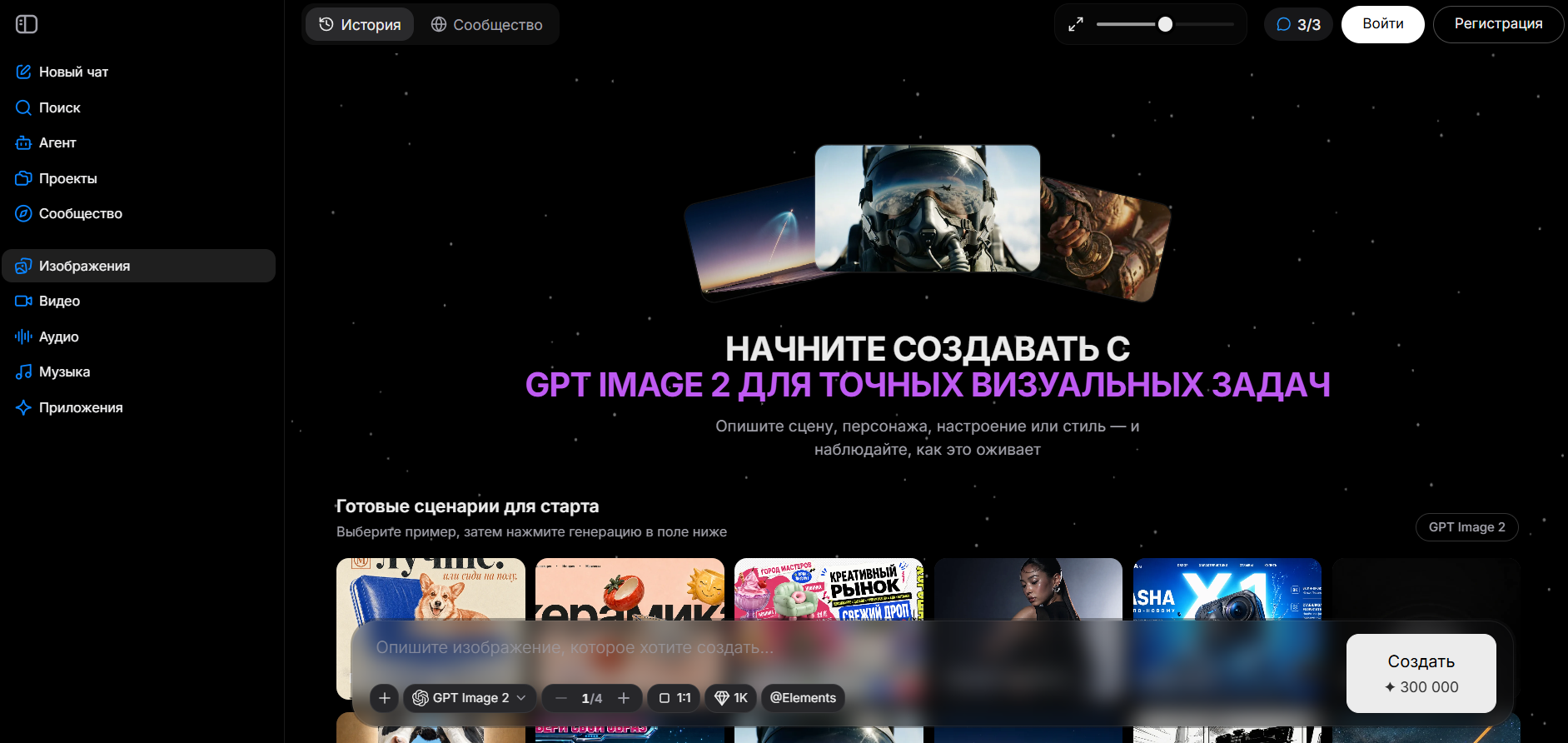Open Поиск magnifier icon in sidebar

click(23, 107)
